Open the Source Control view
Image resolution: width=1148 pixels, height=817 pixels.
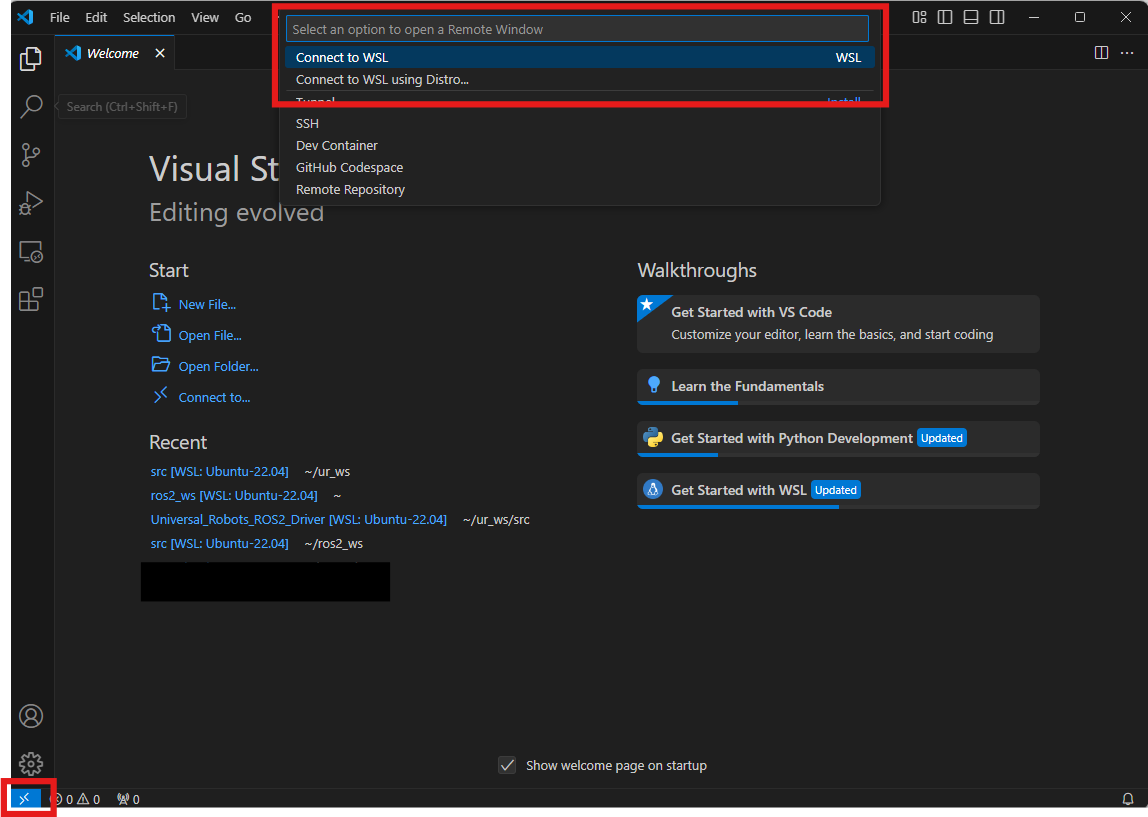pos(31,154)
